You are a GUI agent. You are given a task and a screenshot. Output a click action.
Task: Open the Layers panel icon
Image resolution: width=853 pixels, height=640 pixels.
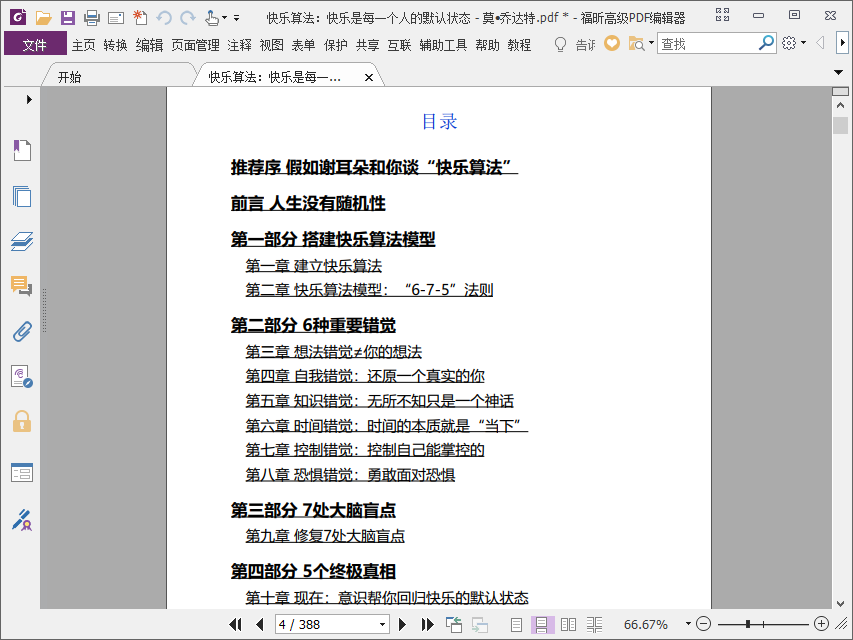[x=22, y=241]
